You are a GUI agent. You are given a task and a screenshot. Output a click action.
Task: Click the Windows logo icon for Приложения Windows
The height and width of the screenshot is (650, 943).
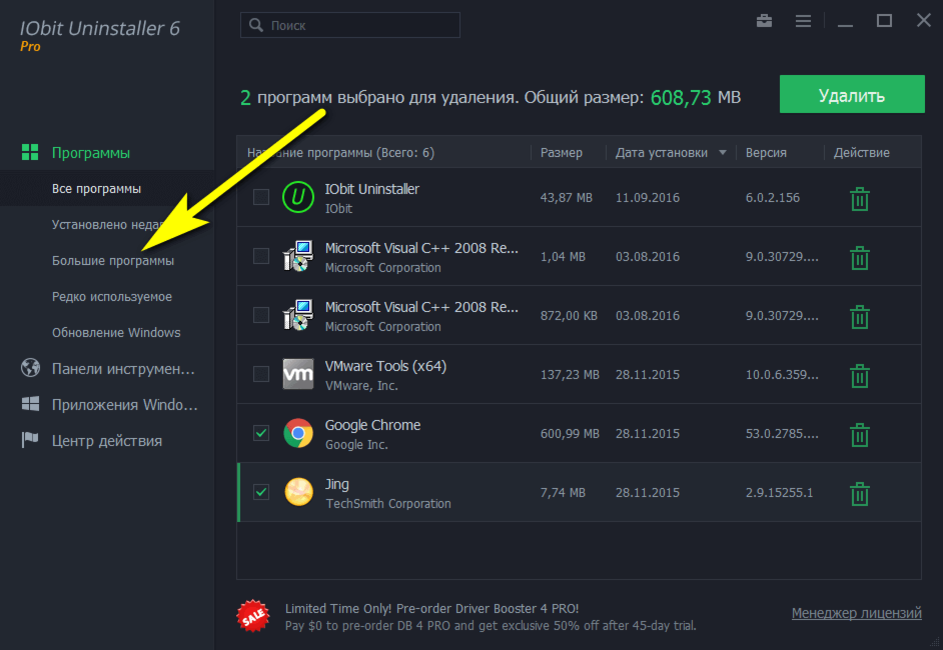[x=30, y=403]
